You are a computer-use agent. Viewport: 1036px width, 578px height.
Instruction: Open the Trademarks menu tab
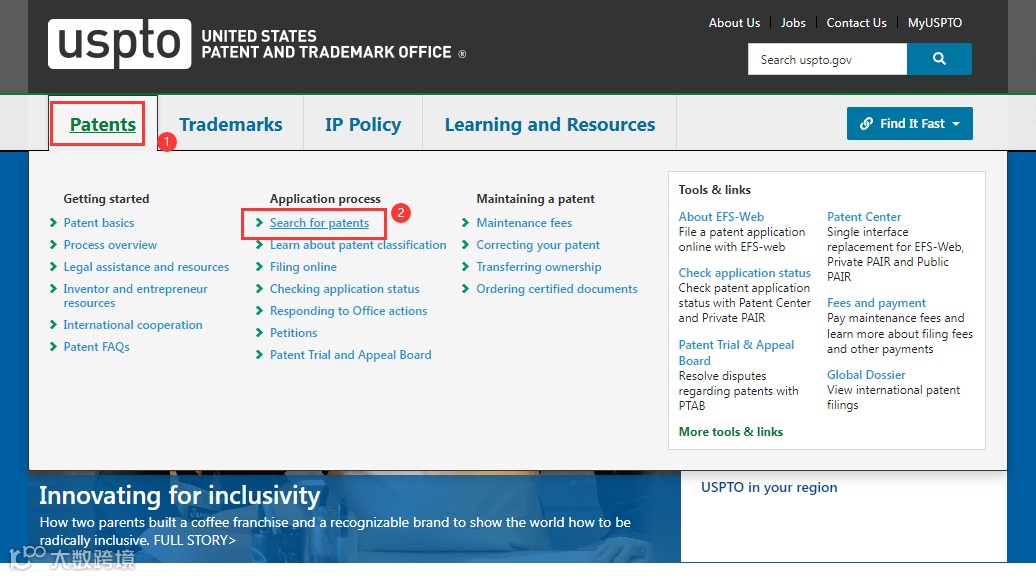(x=231, y=124)
